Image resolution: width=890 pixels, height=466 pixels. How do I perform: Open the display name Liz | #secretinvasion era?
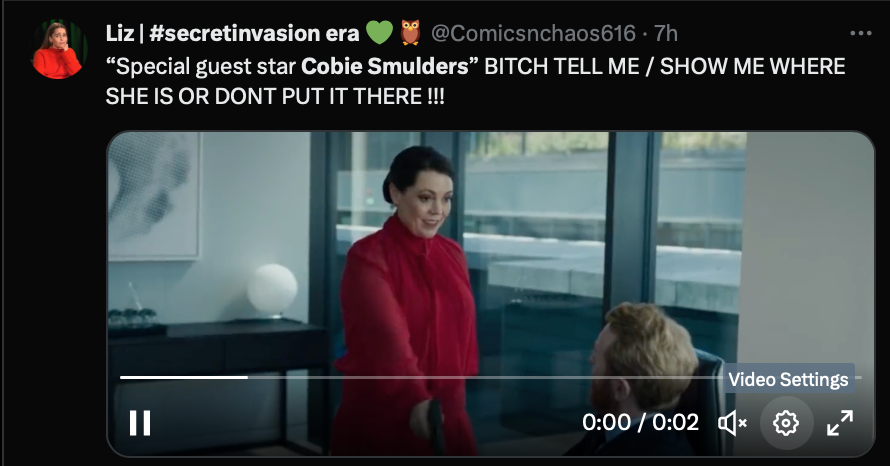232,33
